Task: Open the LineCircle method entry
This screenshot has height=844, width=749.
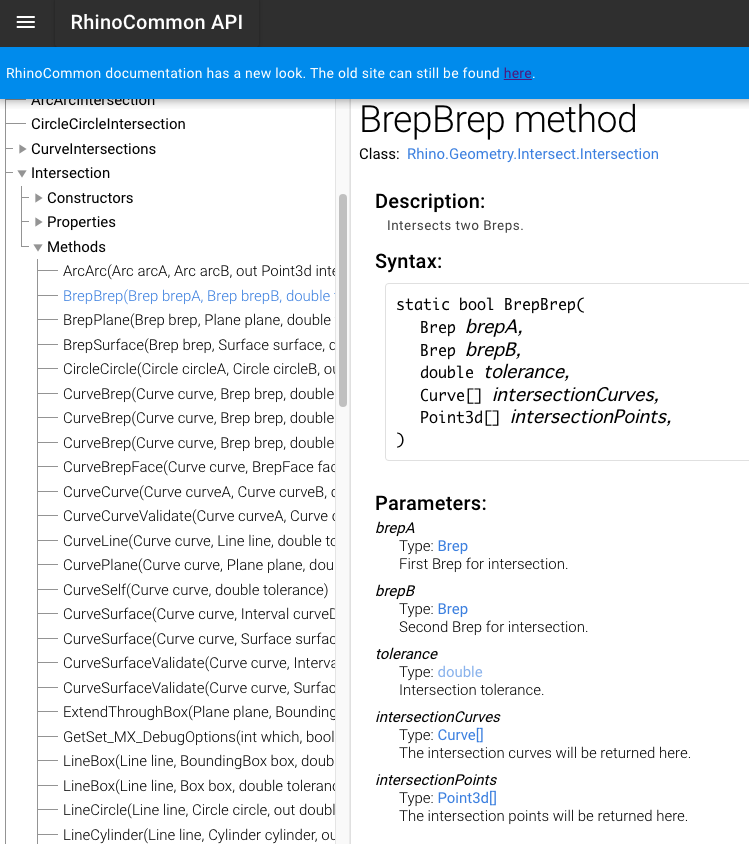Action: (199, 810)
